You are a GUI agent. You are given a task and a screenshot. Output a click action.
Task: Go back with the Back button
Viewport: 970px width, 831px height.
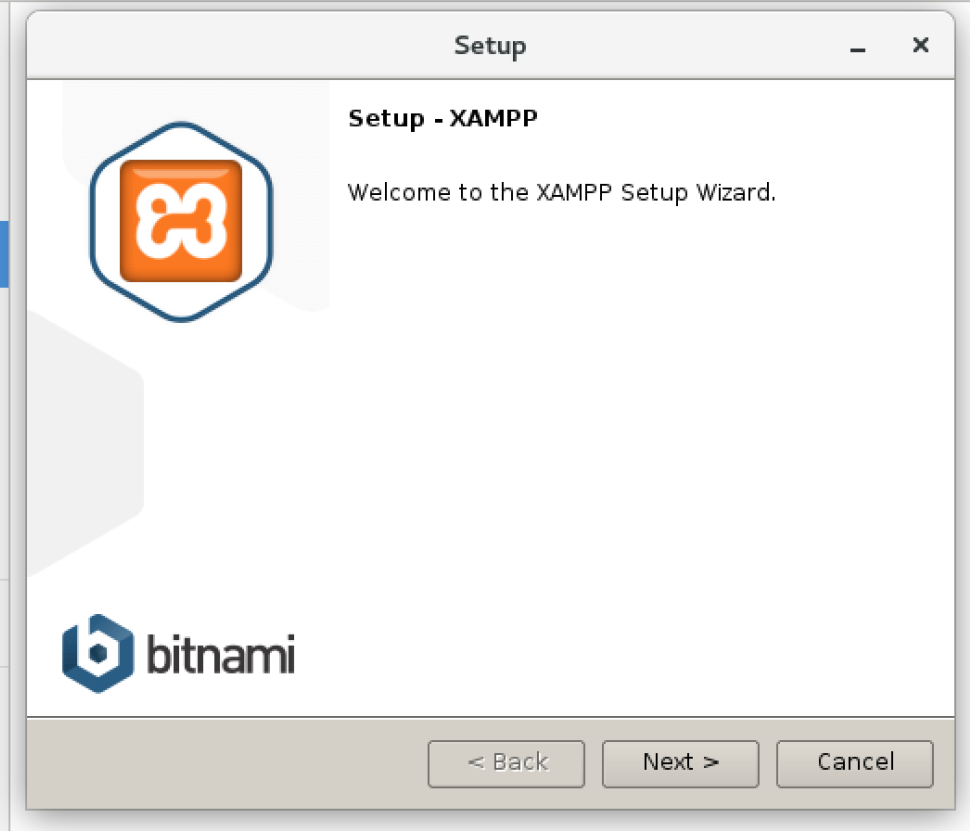(x=506, y=764)
